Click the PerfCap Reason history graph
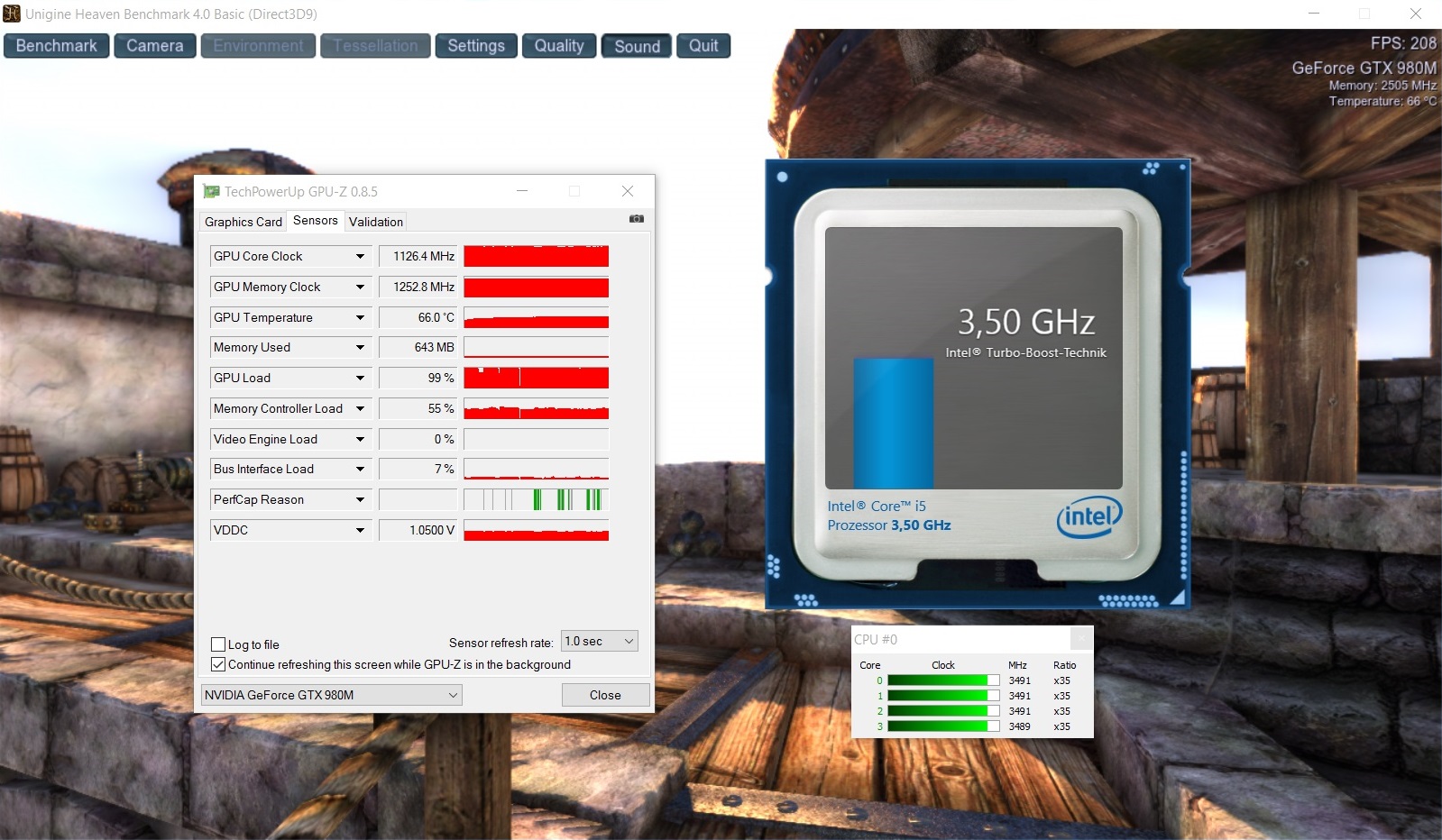Screen dimensions: 1442x840 click(537, 500)
